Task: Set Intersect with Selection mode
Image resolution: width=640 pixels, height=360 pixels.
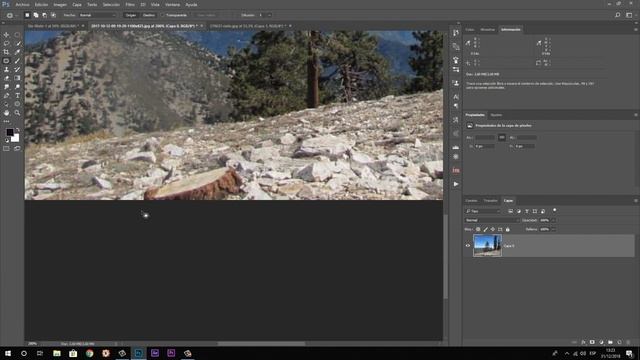Action: click(53, 15)
